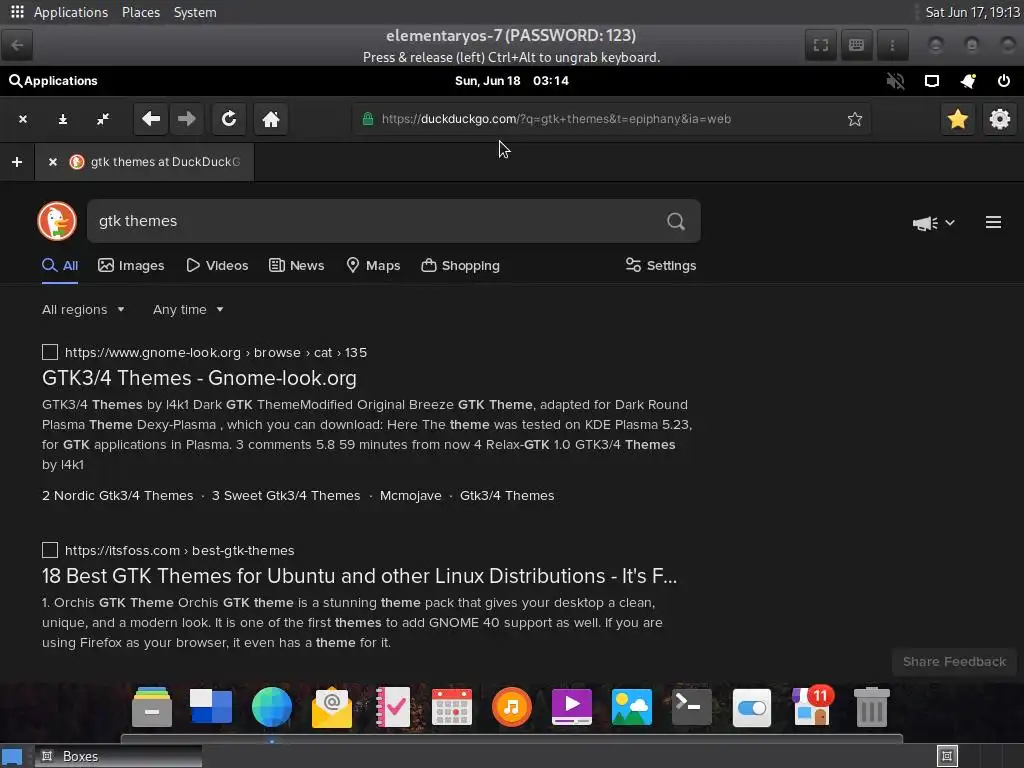This screenshot has height=768, width=1024.
Task: Select Boxes window in bottom taskbar
Action: click(119, 756)
